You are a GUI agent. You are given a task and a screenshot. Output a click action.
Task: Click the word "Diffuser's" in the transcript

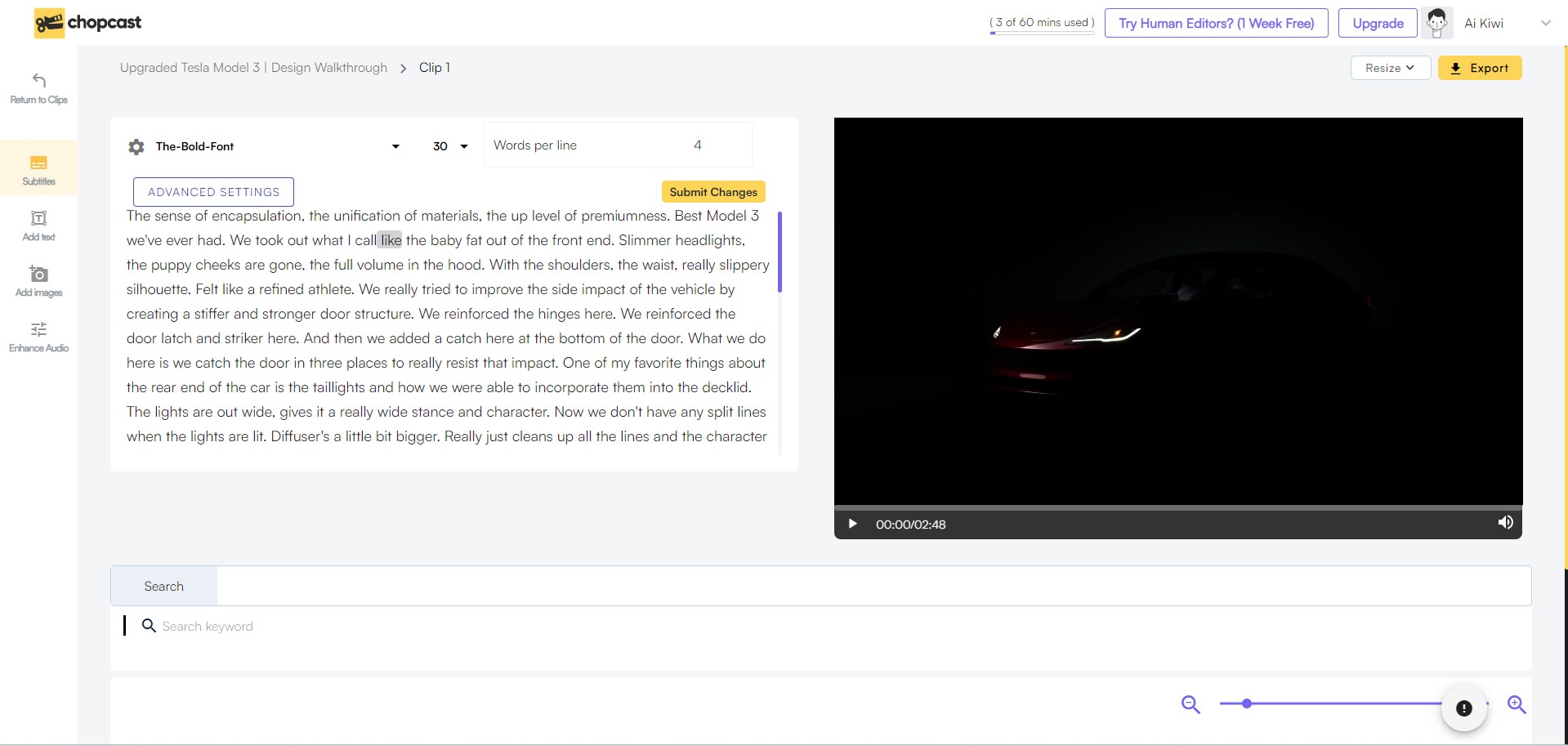pyautogui.click(x=300, y=436)
